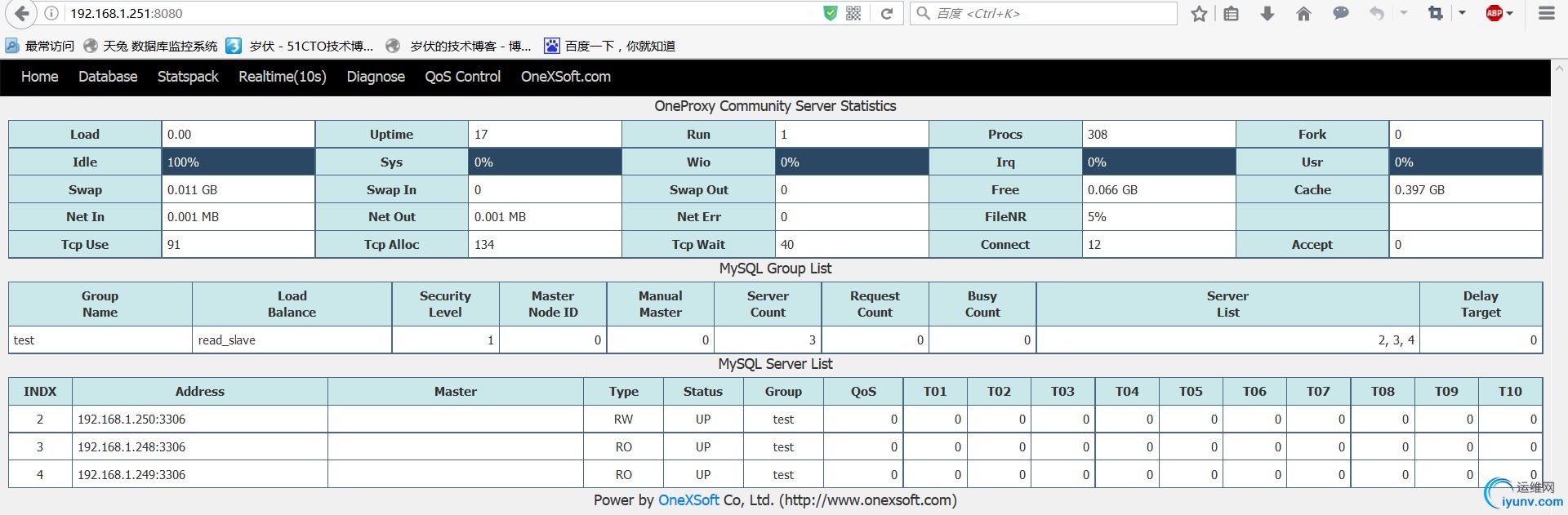
Task: Click the Tcp Wait value 40
Action: [787, 245]
